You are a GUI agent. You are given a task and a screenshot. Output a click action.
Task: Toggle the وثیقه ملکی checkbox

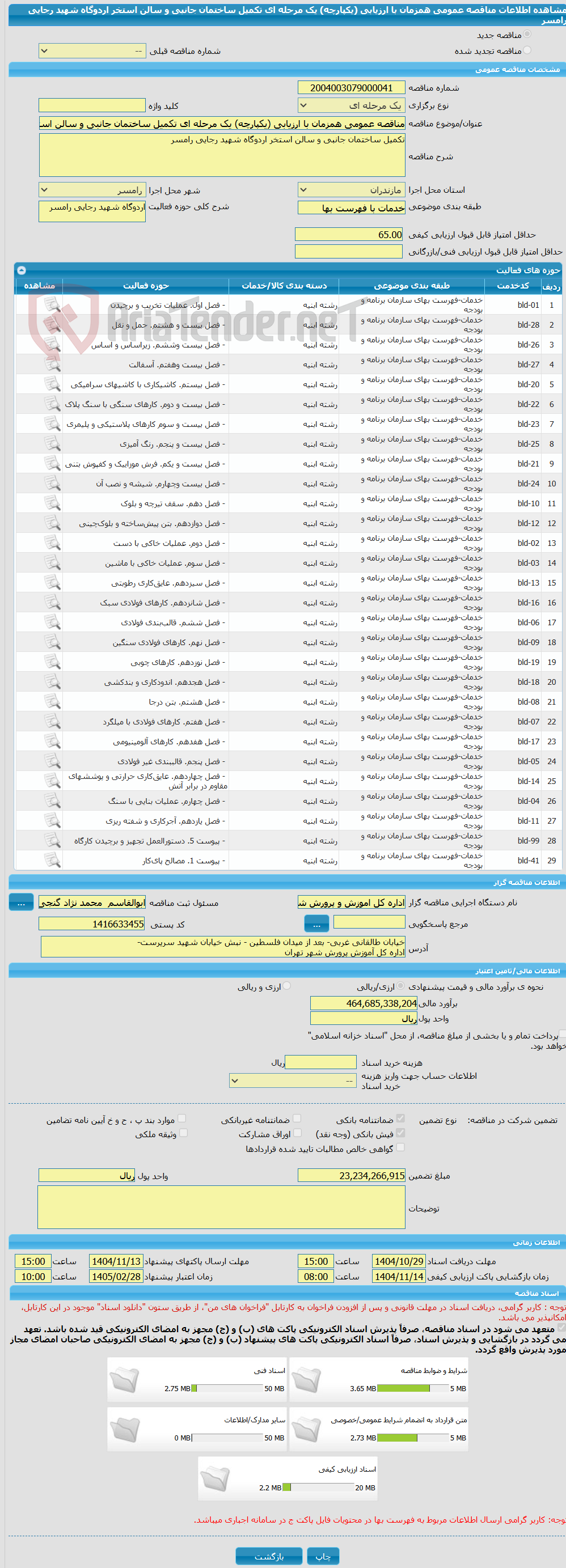click(183, 1133)
